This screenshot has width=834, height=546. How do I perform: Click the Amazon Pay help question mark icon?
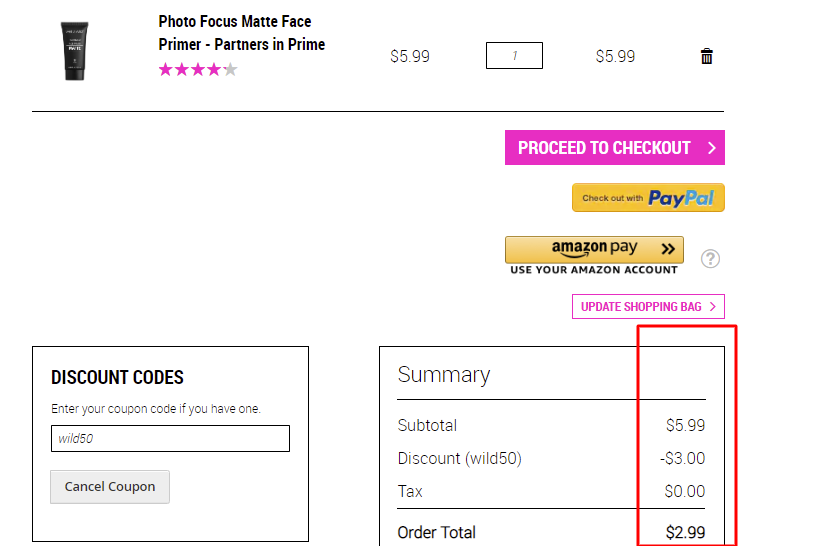pyautogui.click(x=710, y=259)
